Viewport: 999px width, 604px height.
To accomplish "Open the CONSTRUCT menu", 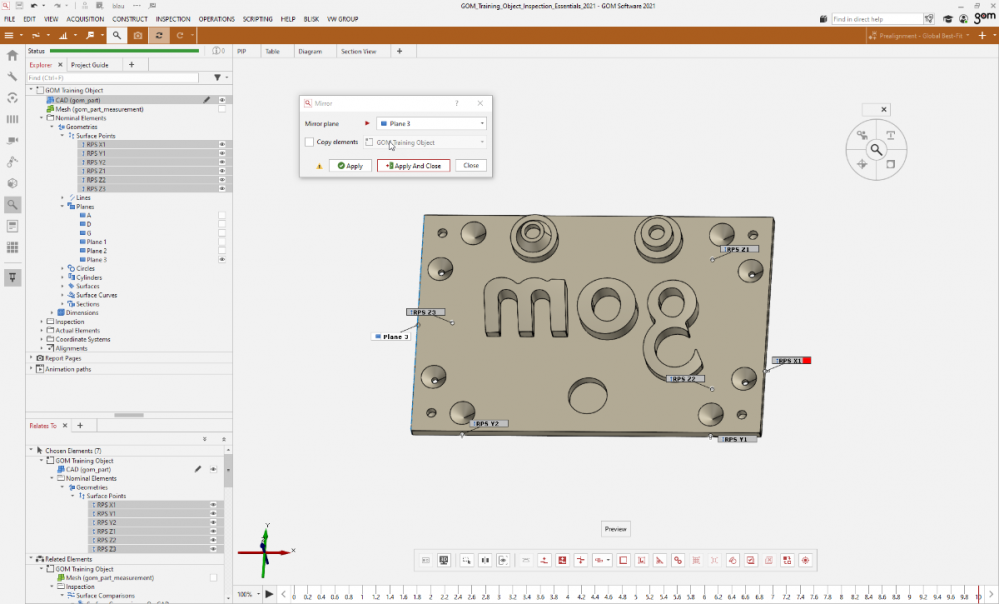I will click(x=130, y=19).
